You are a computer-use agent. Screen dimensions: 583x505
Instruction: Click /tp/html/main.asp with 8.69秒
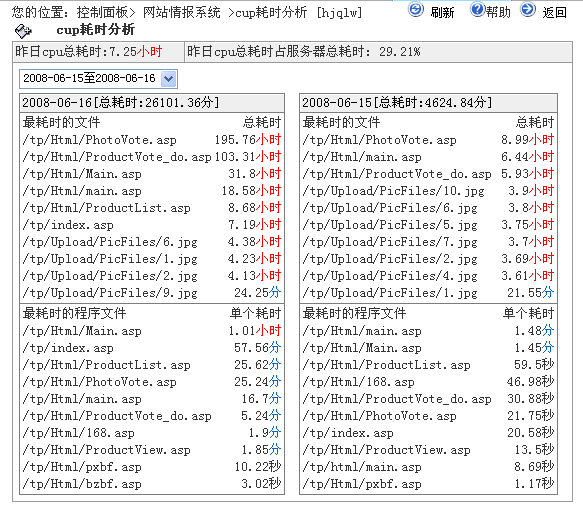[x=428, y=467]
